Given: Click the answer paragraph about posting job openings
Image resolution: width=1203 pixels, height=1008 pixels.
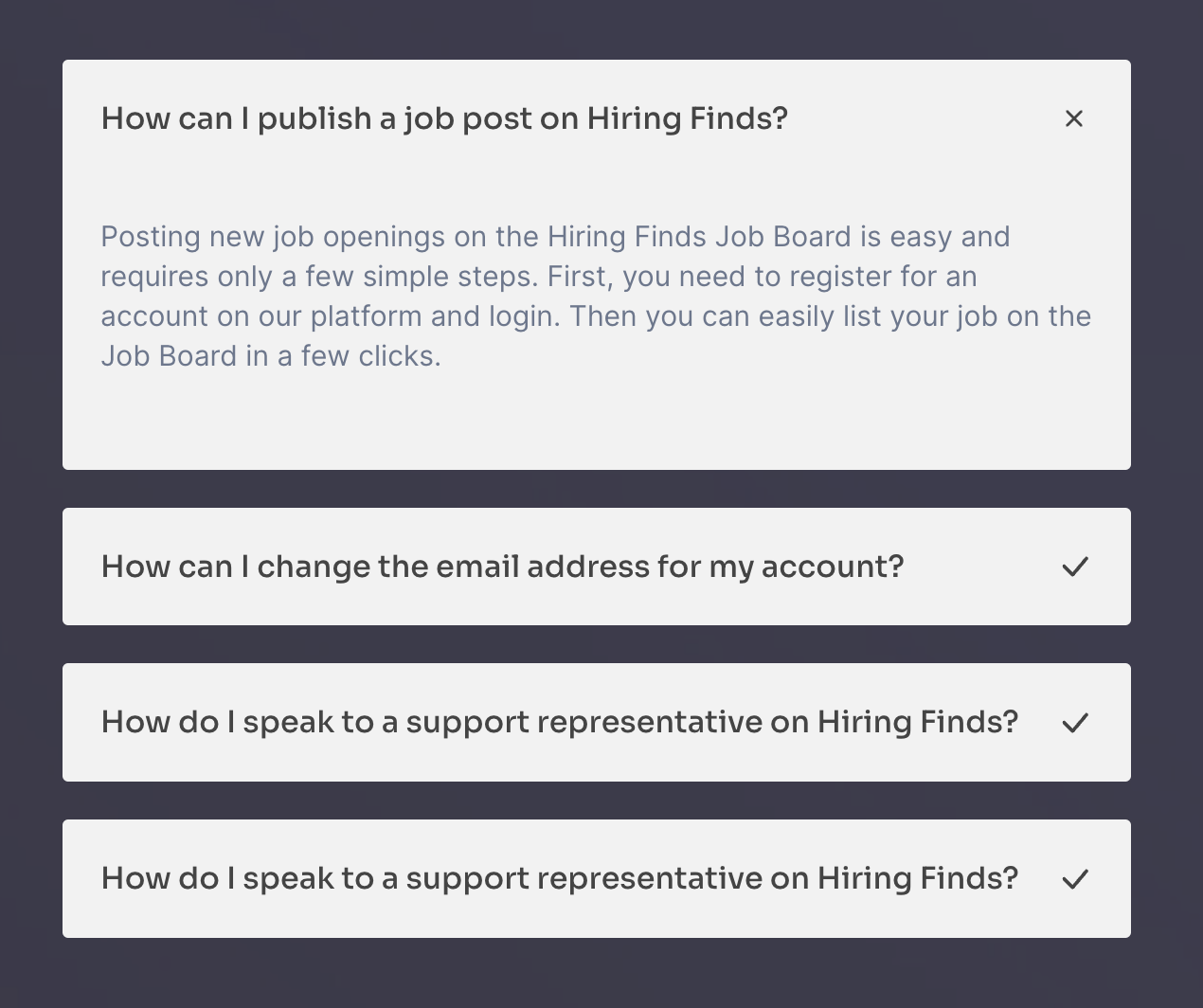Looking at the screenshot, I should click(x=595, y=296).
